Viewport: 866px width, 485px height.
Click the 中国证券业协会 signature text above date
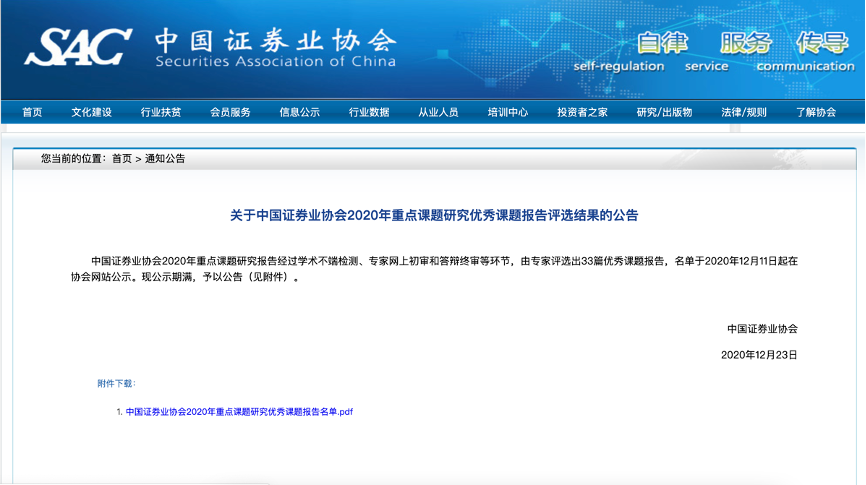762,329
